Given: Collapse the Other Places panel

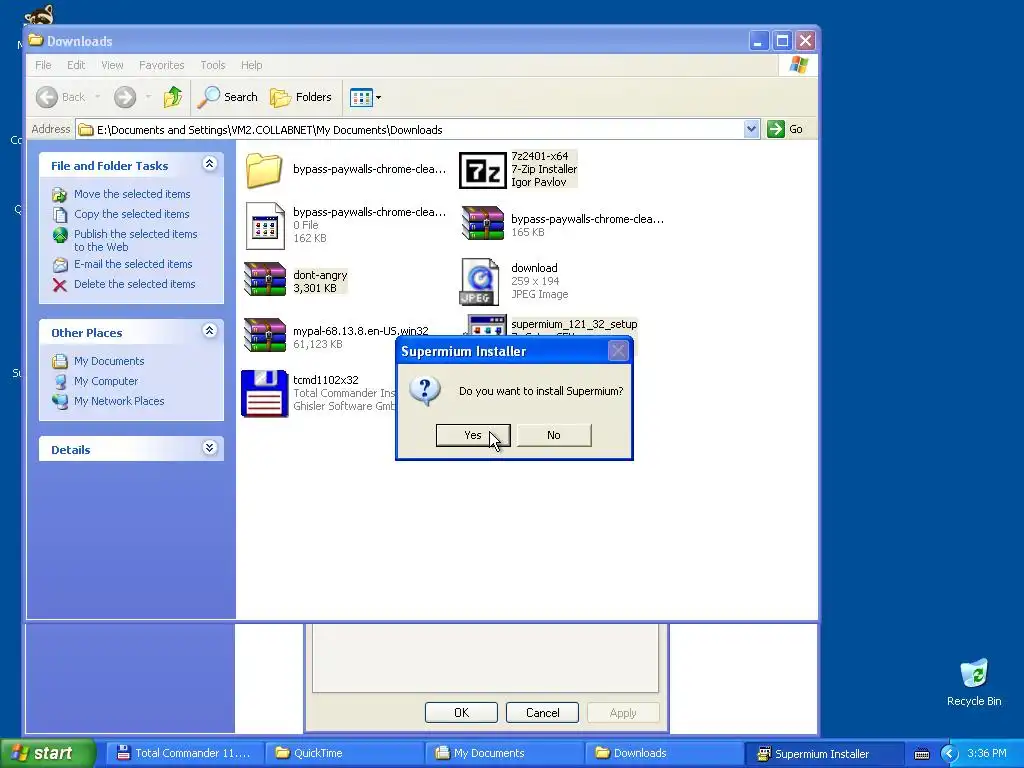Looking at the screenshot, I should 210,331.
